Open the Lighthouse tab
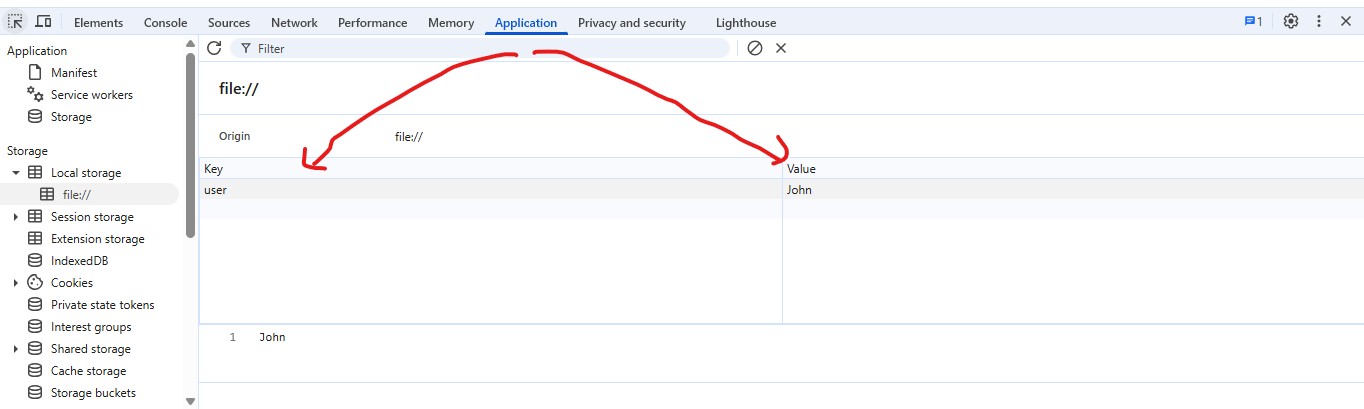The width and height of the screenshot is (1364, 409). click(x=745, y=22)
